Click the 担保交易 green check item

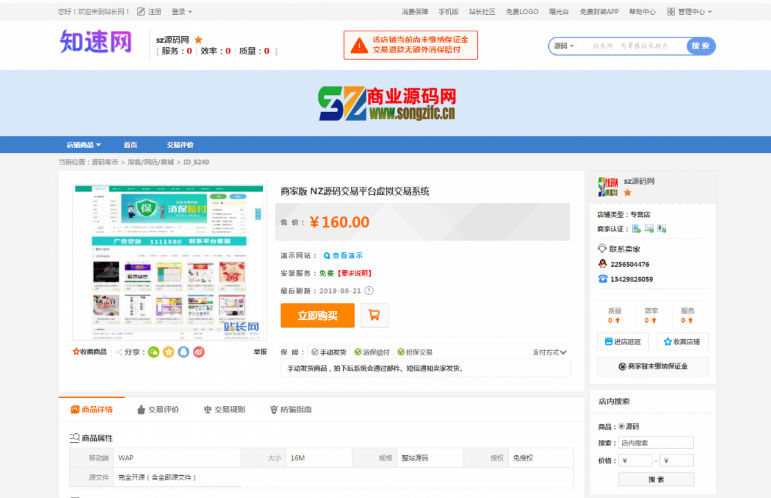[x=415, y=352]
